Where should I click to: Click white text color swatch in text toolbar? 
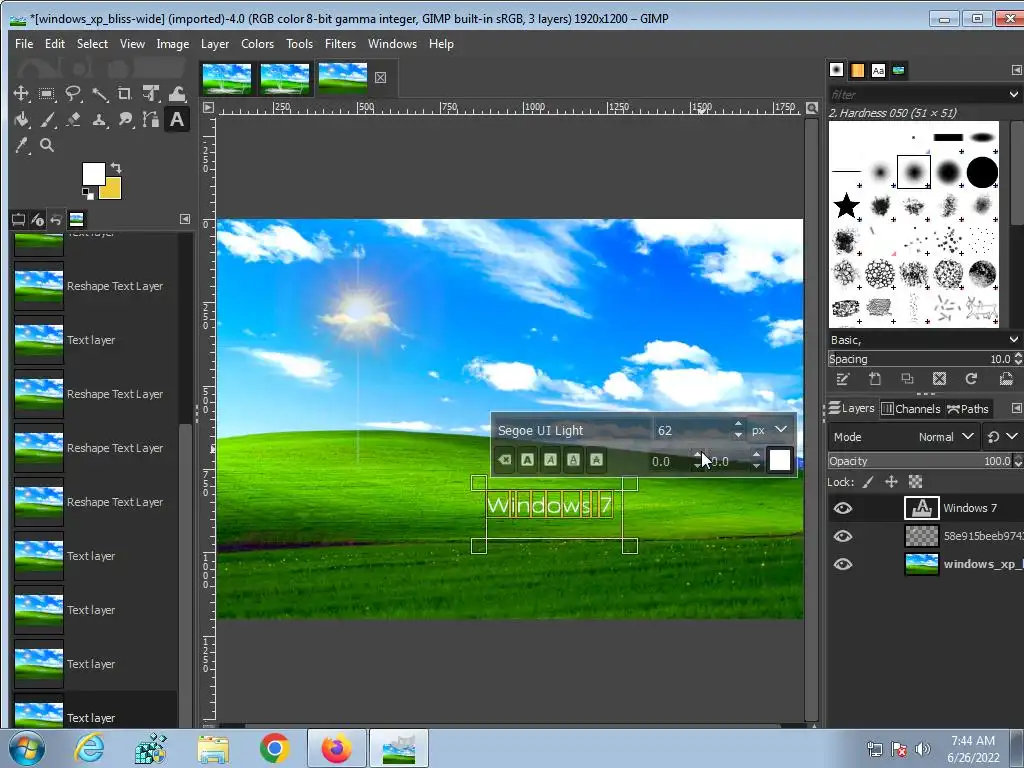780,460
